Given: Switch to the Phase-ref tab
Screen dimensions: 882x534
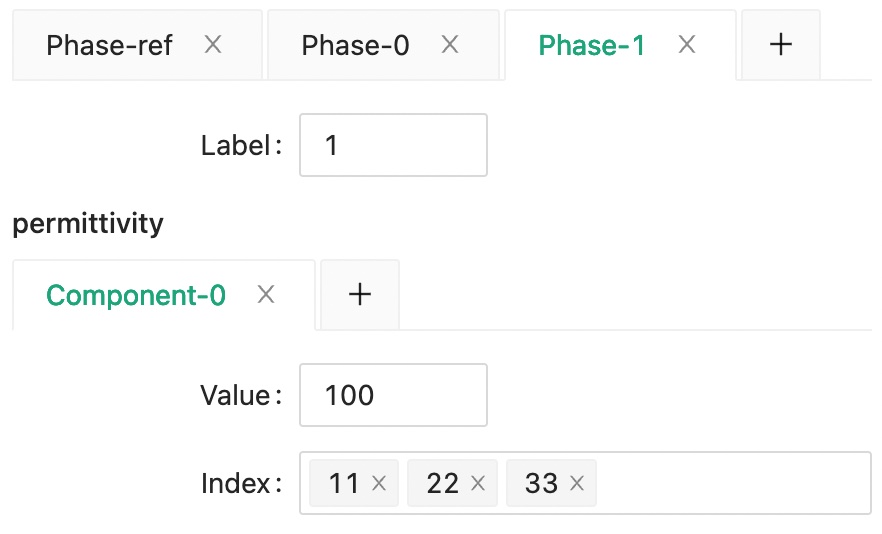Looking at the screenshot, I should coord(110,45).
